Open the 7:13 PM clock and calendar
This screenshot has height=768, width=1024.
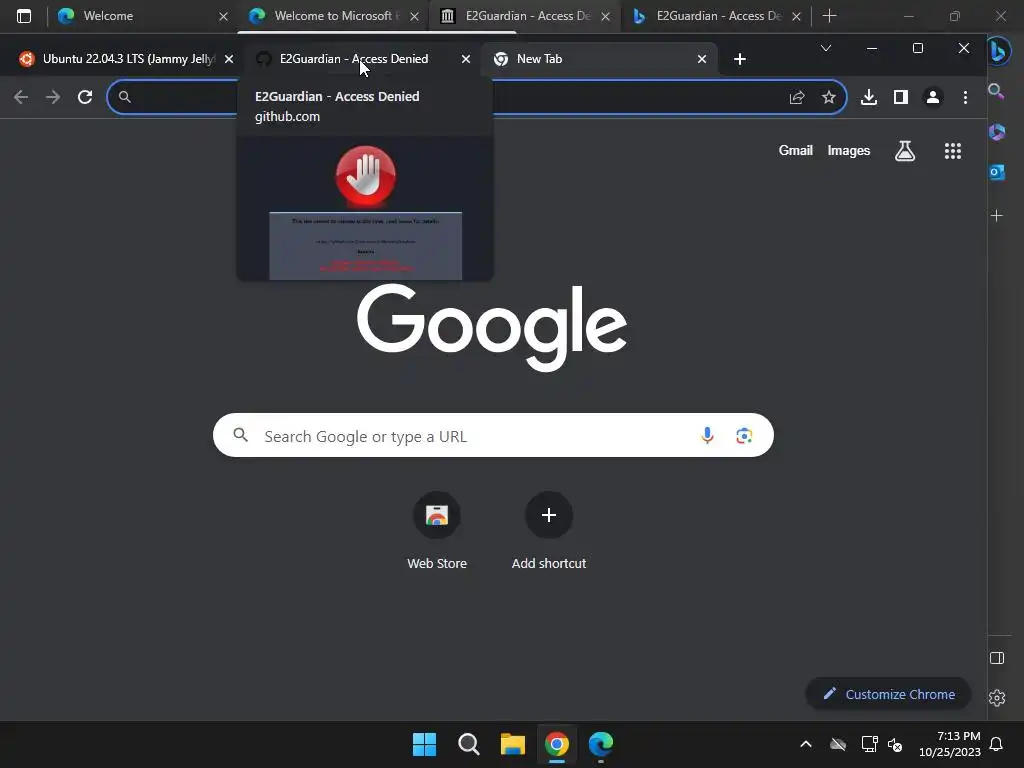(x=950, y=744)
